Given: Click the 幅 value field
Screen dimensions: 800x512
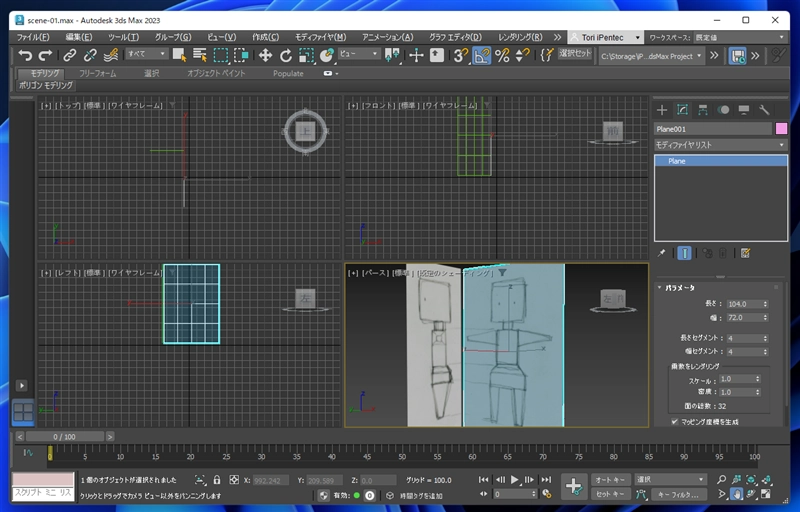Looking at the screenshot, I should point(744,318).
